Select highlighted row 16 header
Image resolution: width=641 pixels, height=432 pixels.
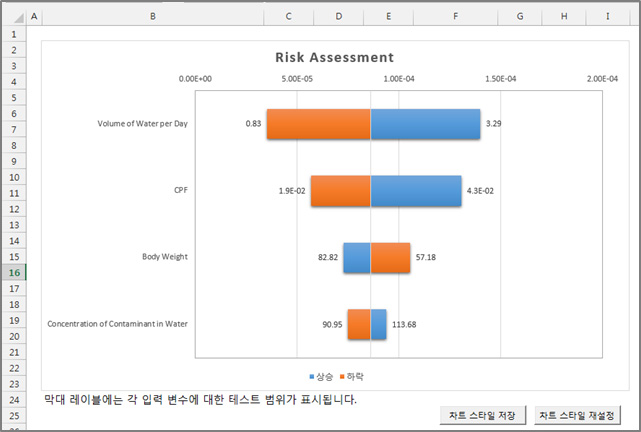coord(14,273)
